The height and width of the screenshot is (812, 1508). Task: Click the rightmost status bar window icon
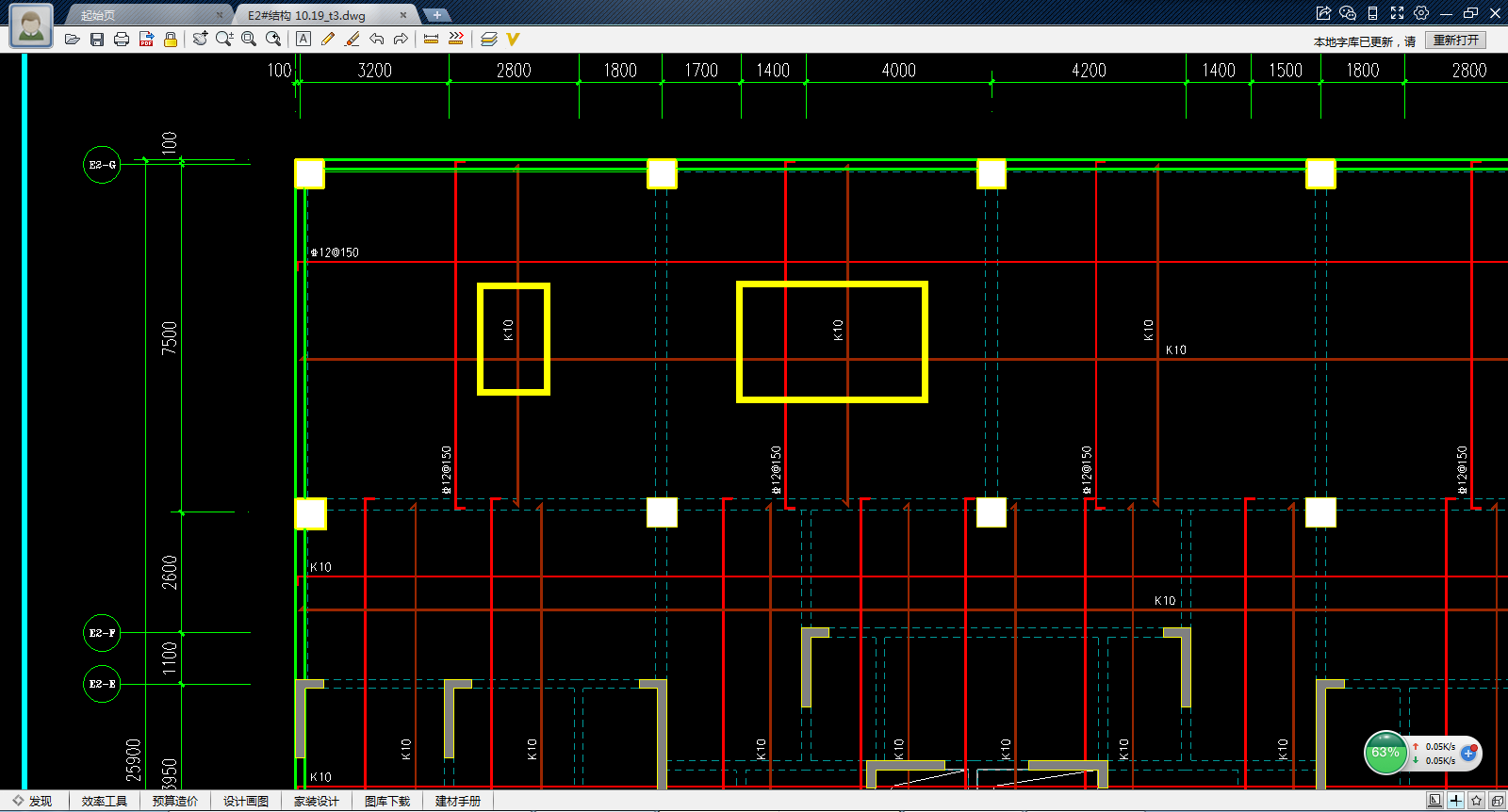1498,801
